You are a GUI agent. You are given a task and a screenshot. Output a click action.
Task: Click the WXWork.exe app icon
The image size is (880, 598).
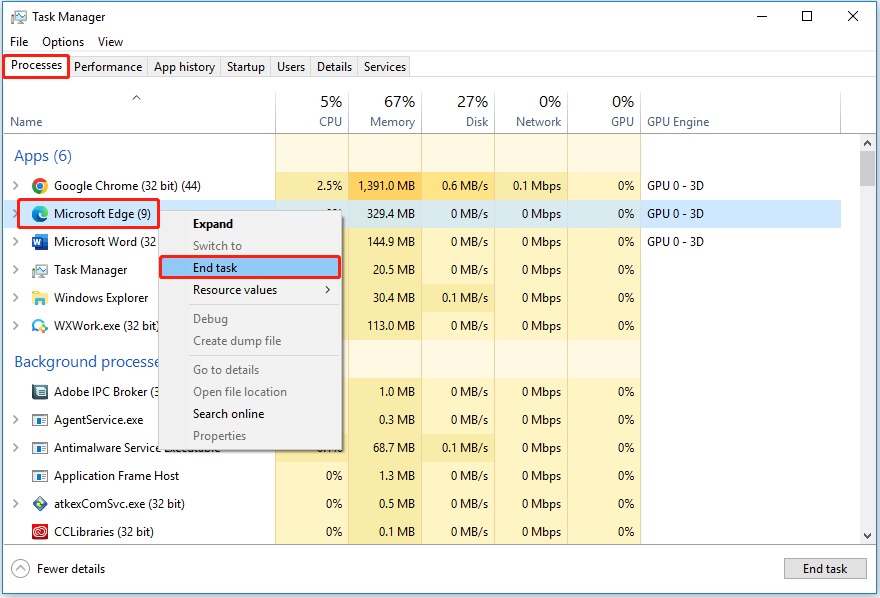[x=40, y=326]
